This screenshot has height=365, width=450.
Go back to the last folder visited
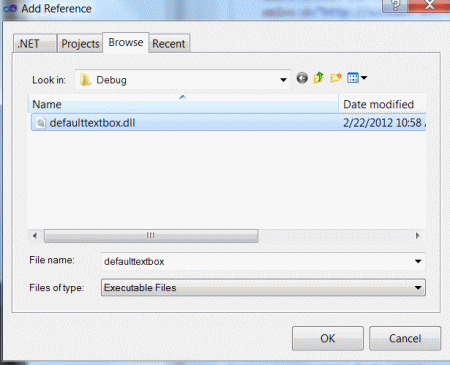point(302,78)
